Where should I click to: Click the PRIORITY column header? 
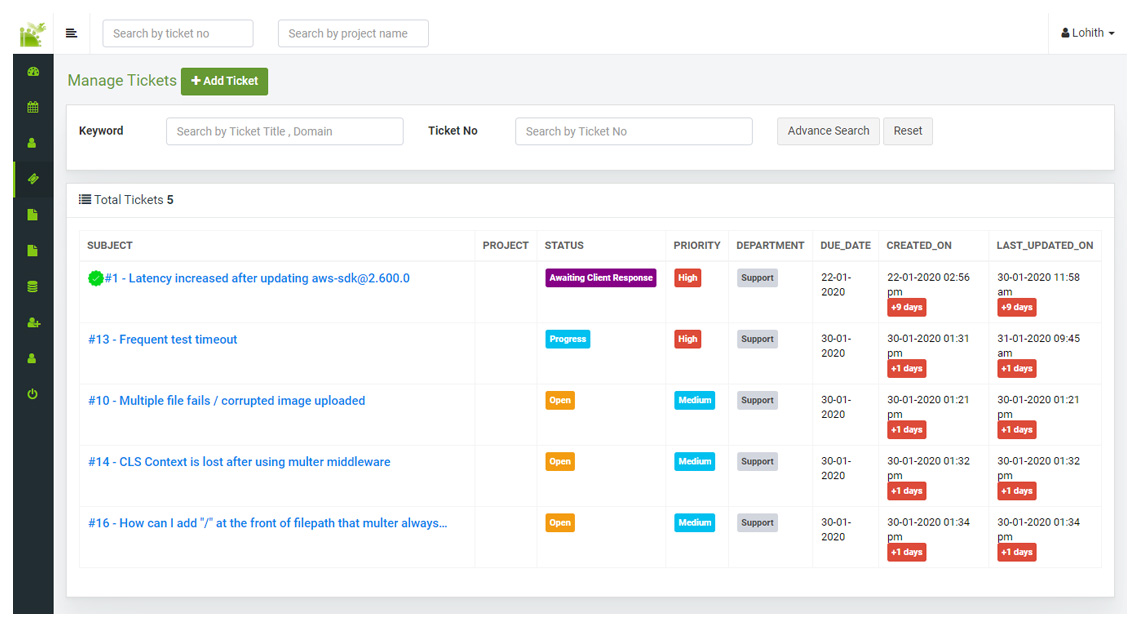coord(697,245)
